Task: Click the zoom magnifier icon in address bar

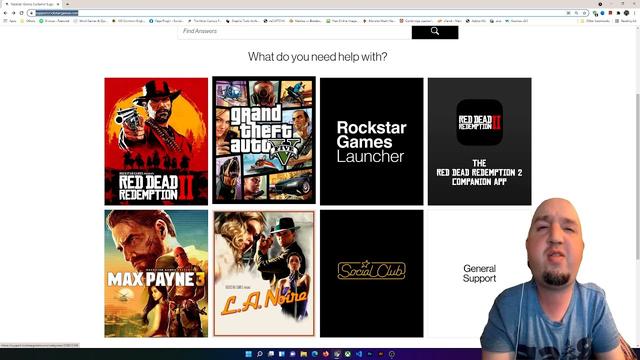Action: [x=576, y=13]
